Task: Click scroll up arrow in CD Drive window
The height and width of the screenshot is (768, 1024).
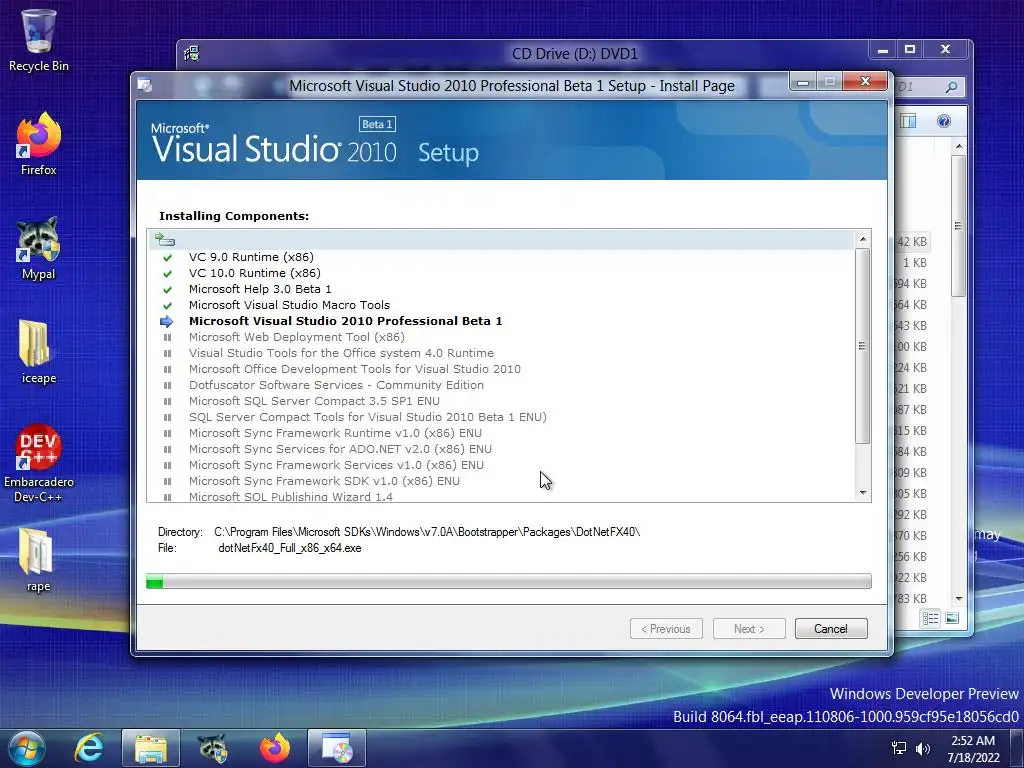Action: click(958, 146)
